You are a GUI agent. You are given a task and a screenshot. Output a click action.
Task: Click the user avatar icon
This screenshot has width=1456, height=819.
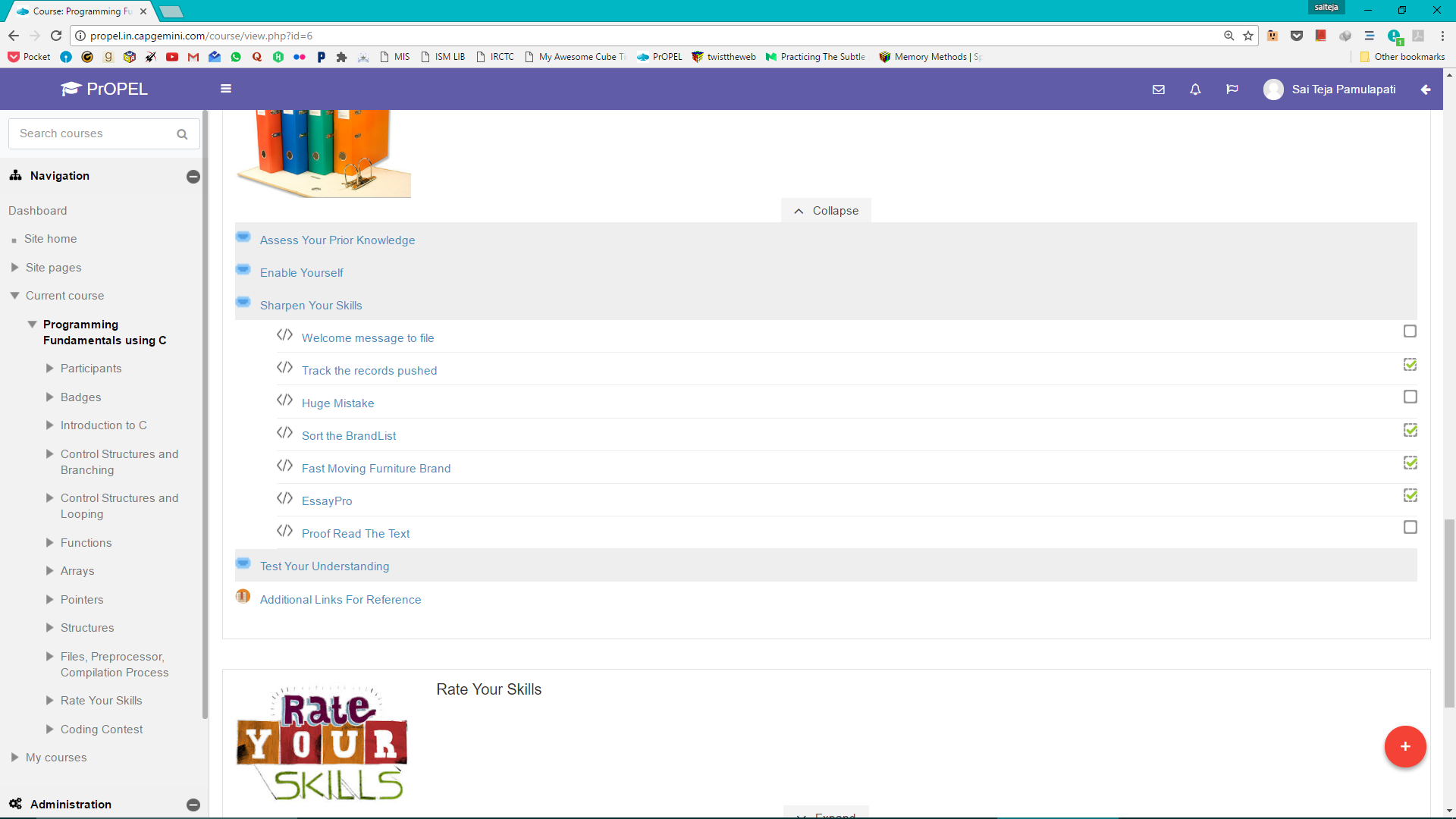[1274, 89]
